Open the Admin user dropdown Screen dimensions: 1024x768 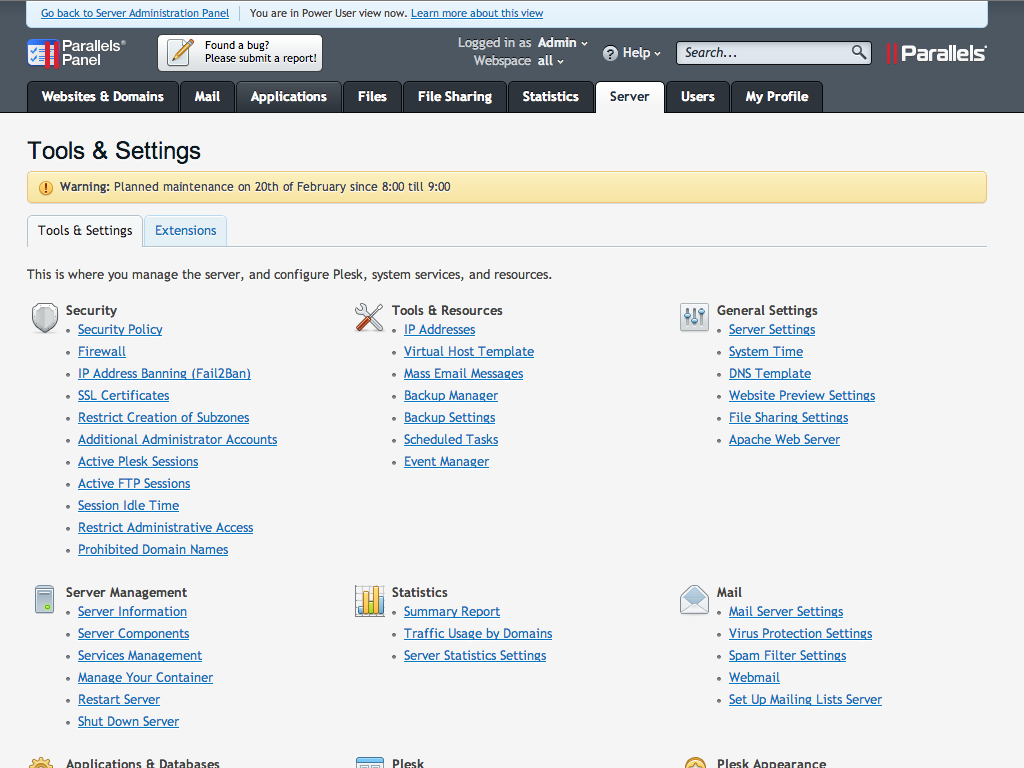[563, 43]
